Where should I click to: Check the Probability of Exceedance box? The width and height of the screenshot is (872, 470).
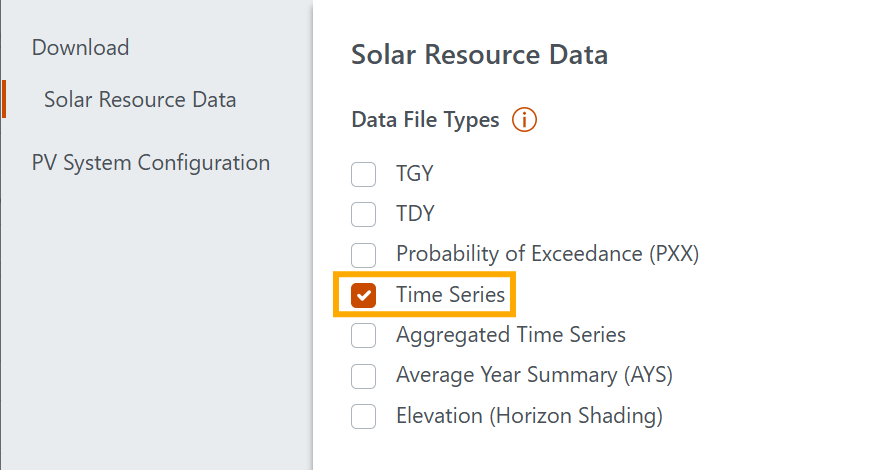[364, 254]
